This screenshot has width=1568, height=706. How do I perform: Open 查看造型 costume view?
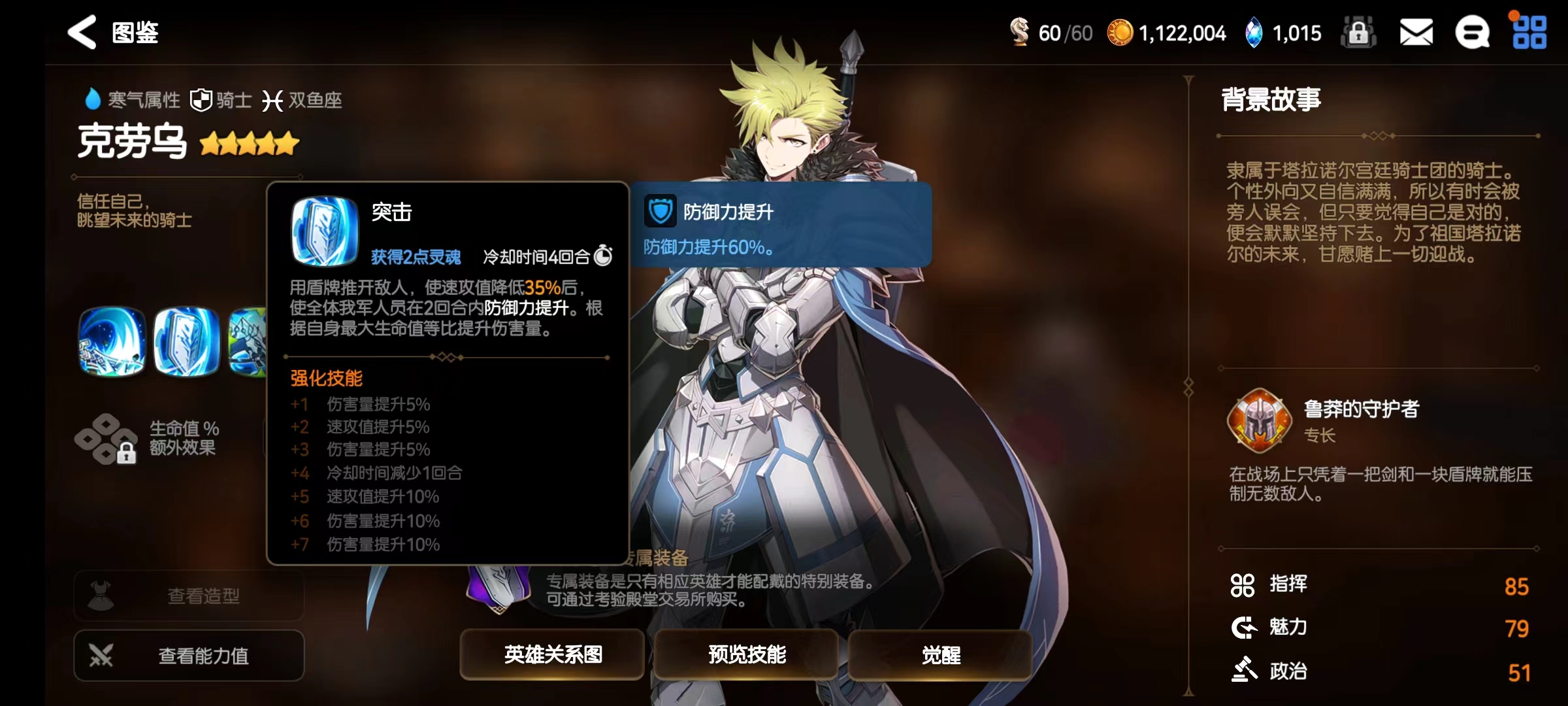point(189,596)
